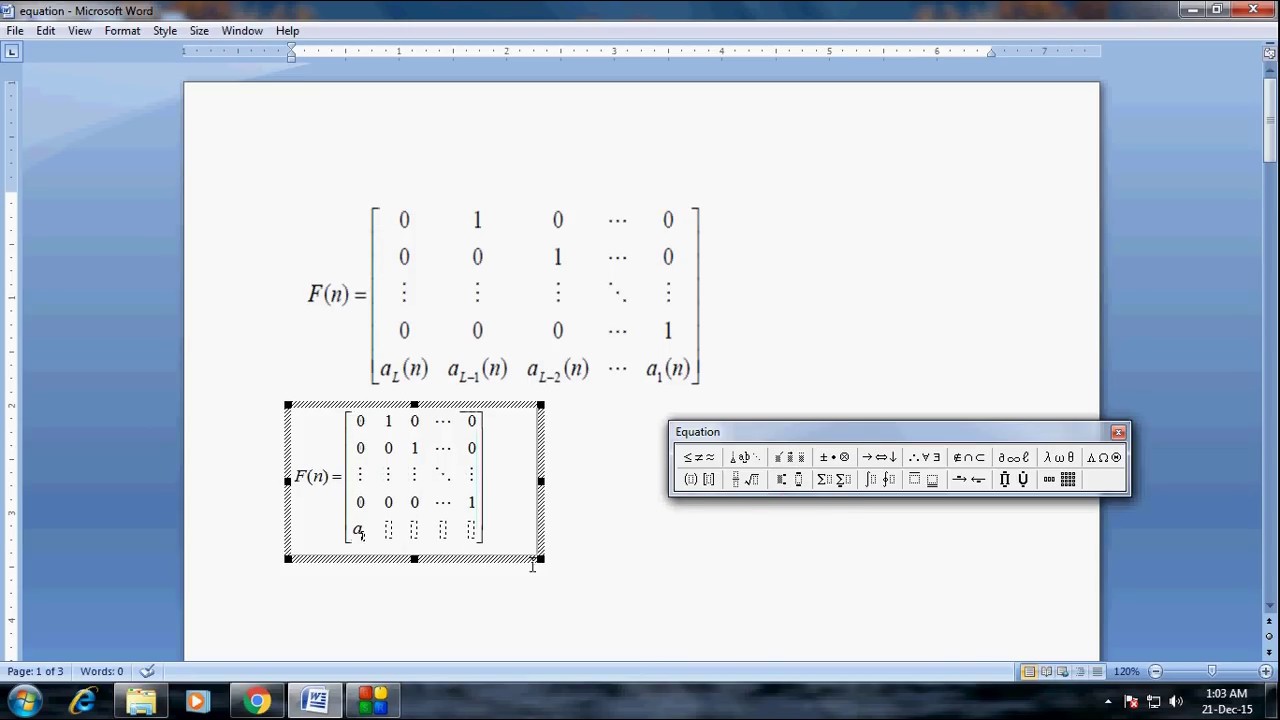Click the upper F(n) matrix equation
This screenshot has width=1280, height=720.
coord(504,295)
